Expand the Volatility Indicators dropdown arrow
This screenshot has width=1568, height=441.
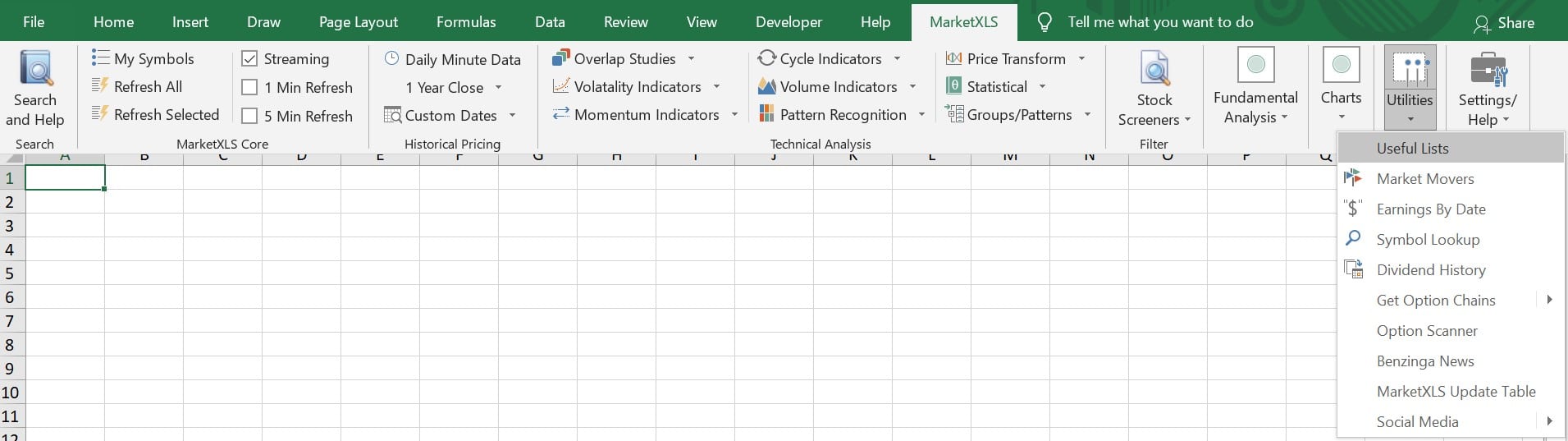click(x=716, y=87)
